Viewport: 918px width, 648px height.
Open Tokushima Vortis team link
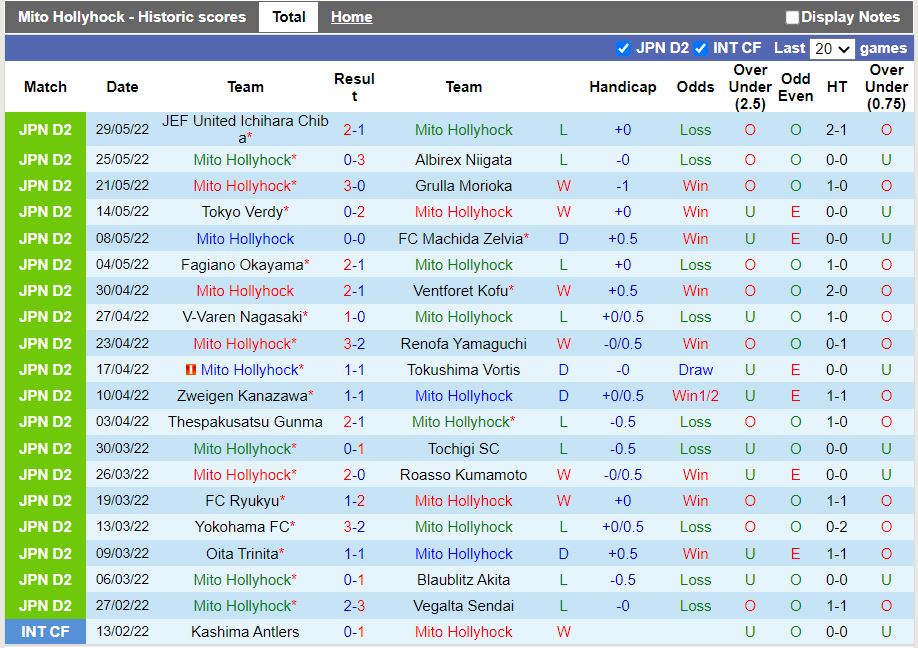pyautogui.click(x=463, y=370)
